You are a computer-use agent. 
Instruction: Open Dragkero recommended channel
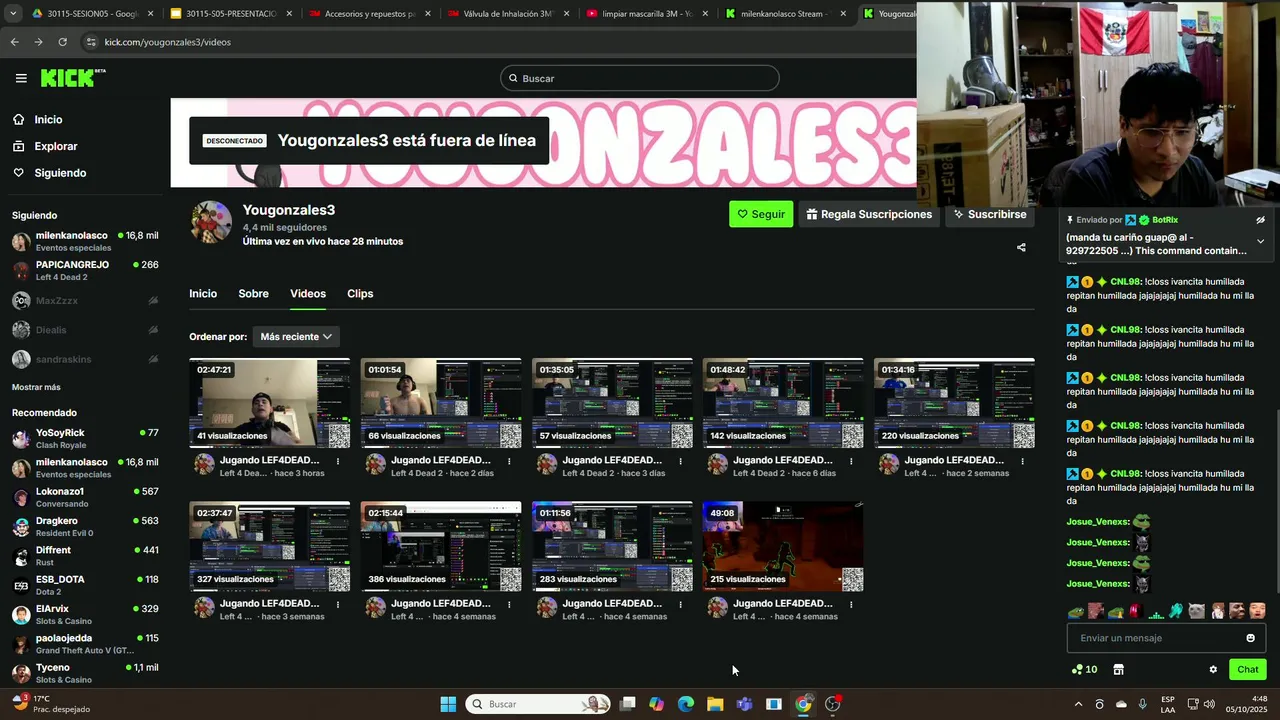(85, 527)
